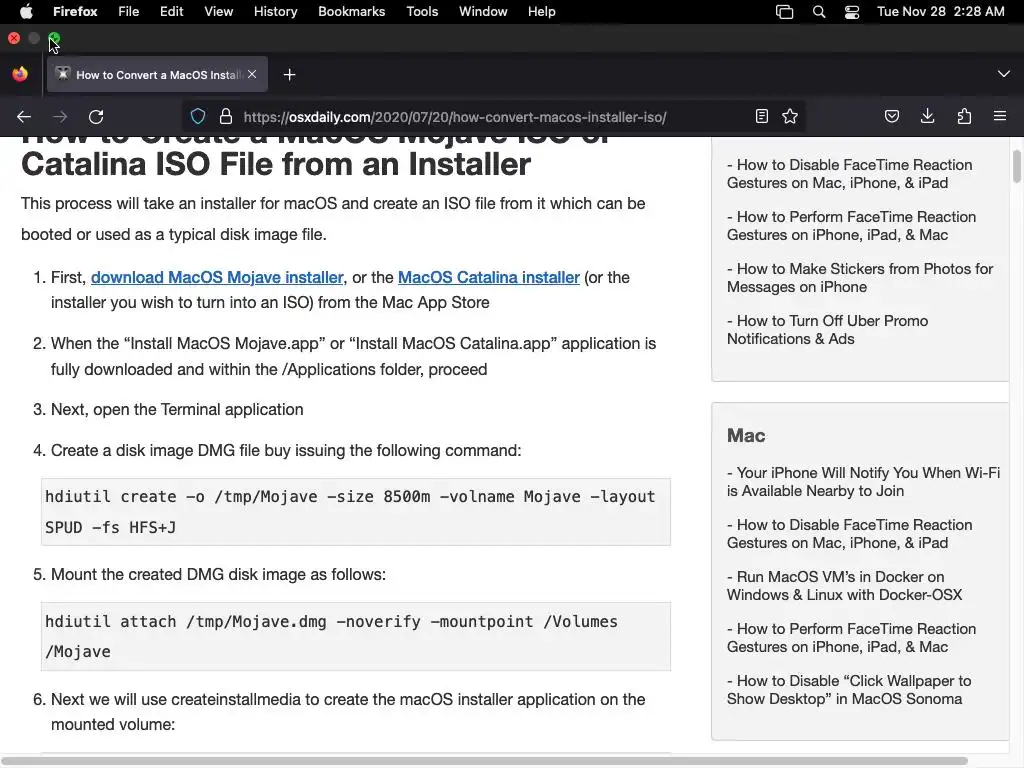This screenshot has width=1024, height=768.
Task: Reload the current page
Action: [96, 117]
